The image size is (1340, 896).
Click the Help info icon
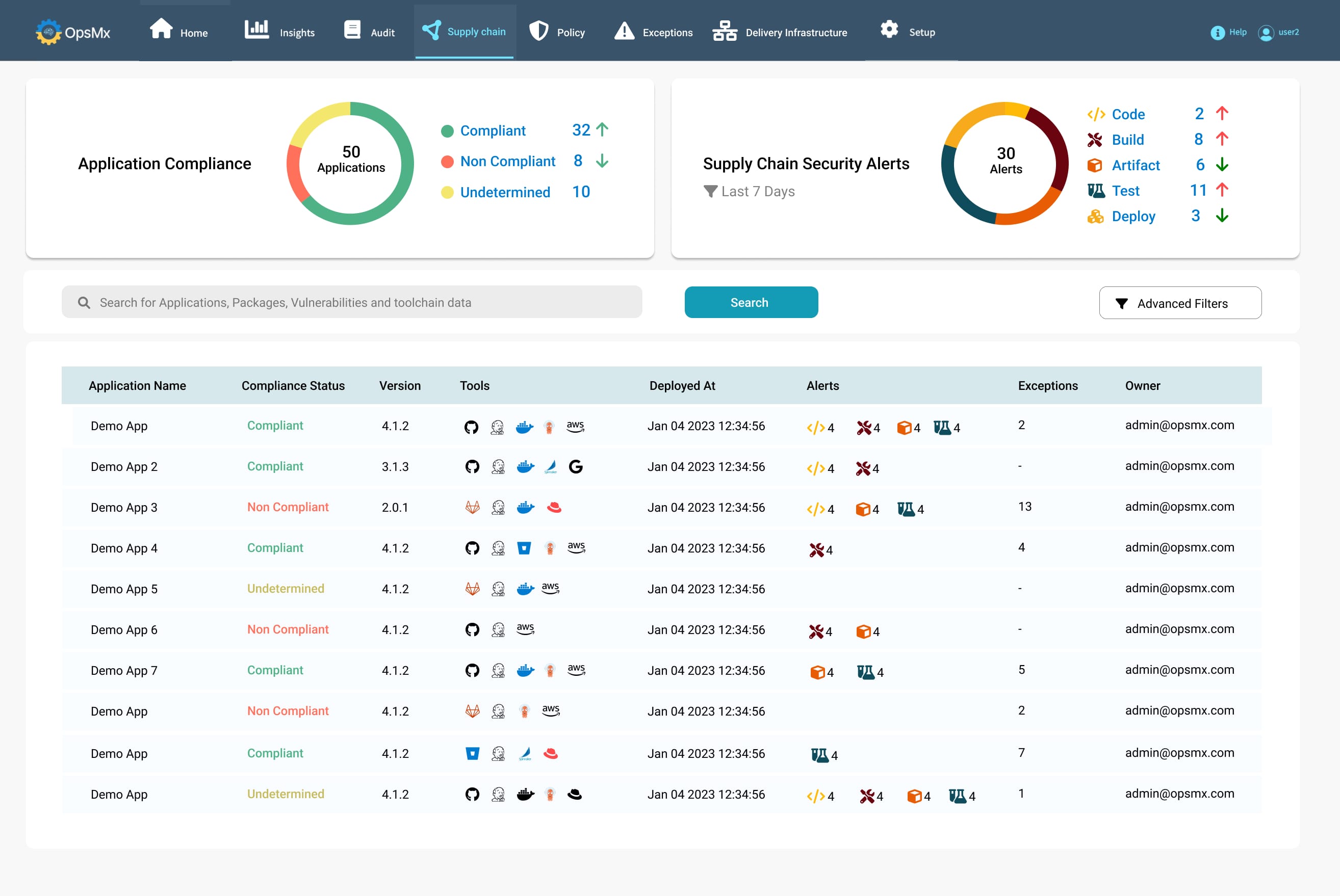(1217, 33)
